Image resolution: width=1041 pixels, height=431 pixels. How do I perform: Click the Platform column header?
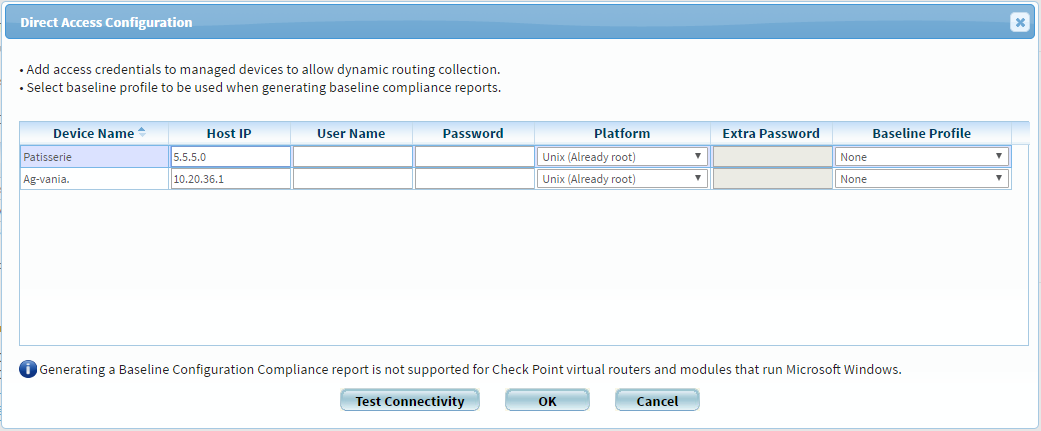[621, 134]
